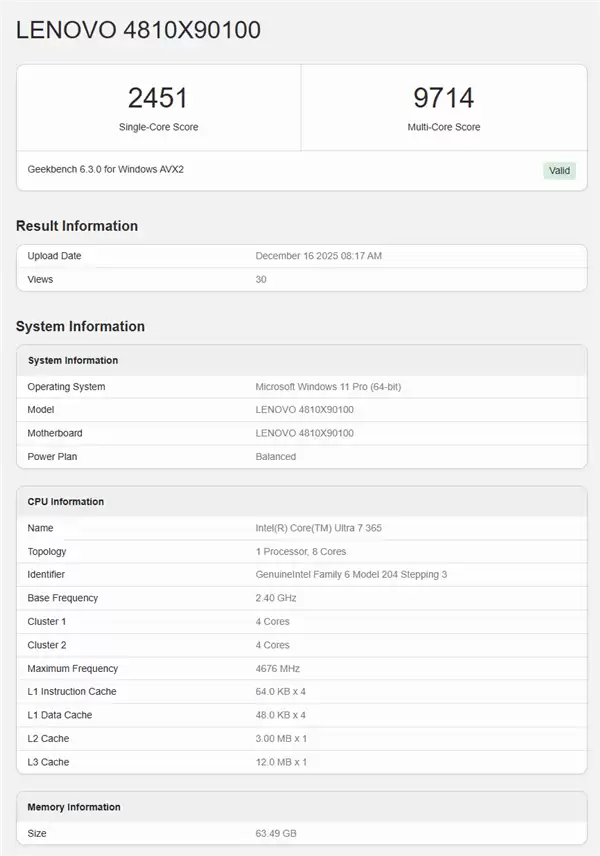This screenshot has width=600, height=856.
Task: Click the Topology value 1 Processor, 8 Cores
Action: click(300, 551)
